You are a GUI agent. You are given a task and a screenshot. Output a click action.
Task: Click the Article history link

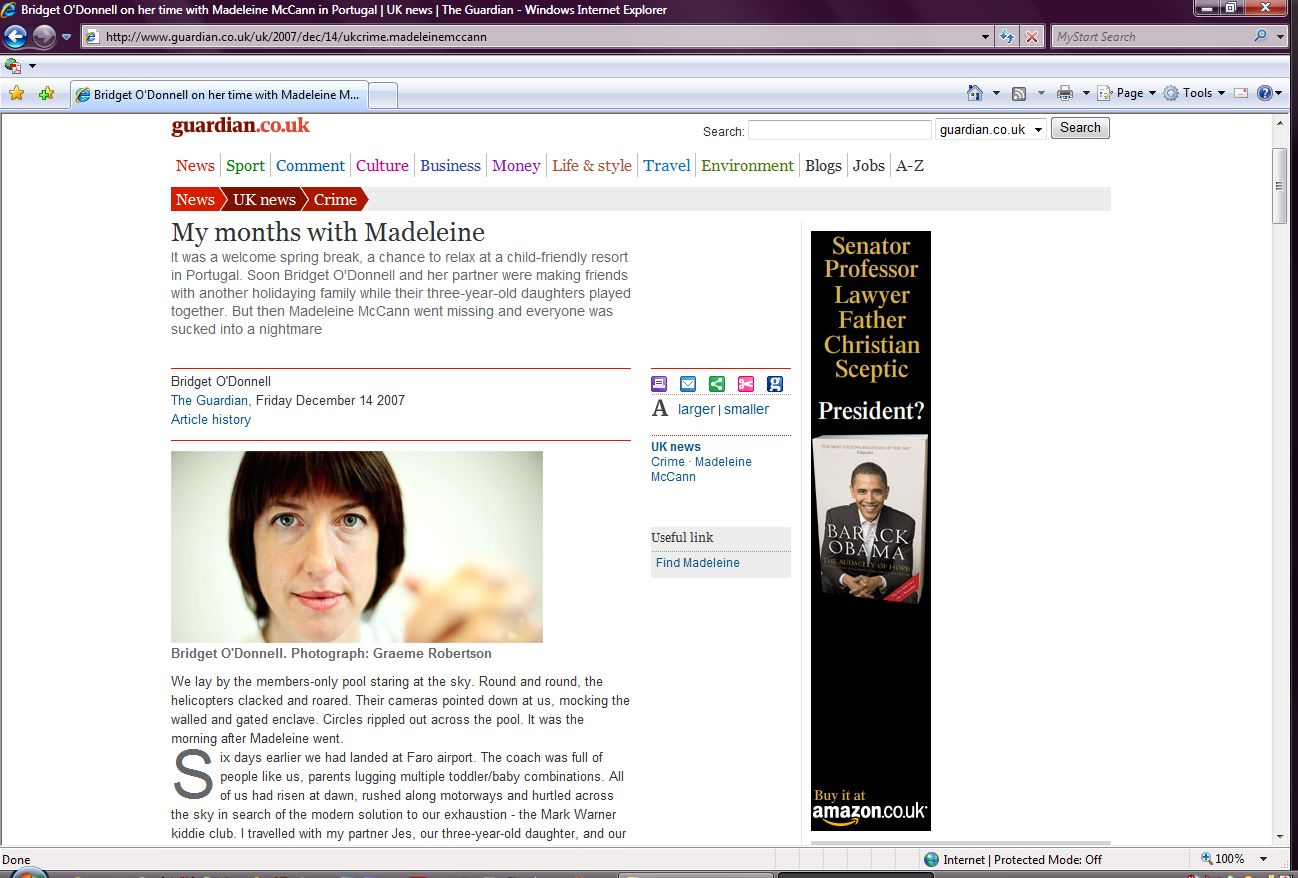[211, 420]
